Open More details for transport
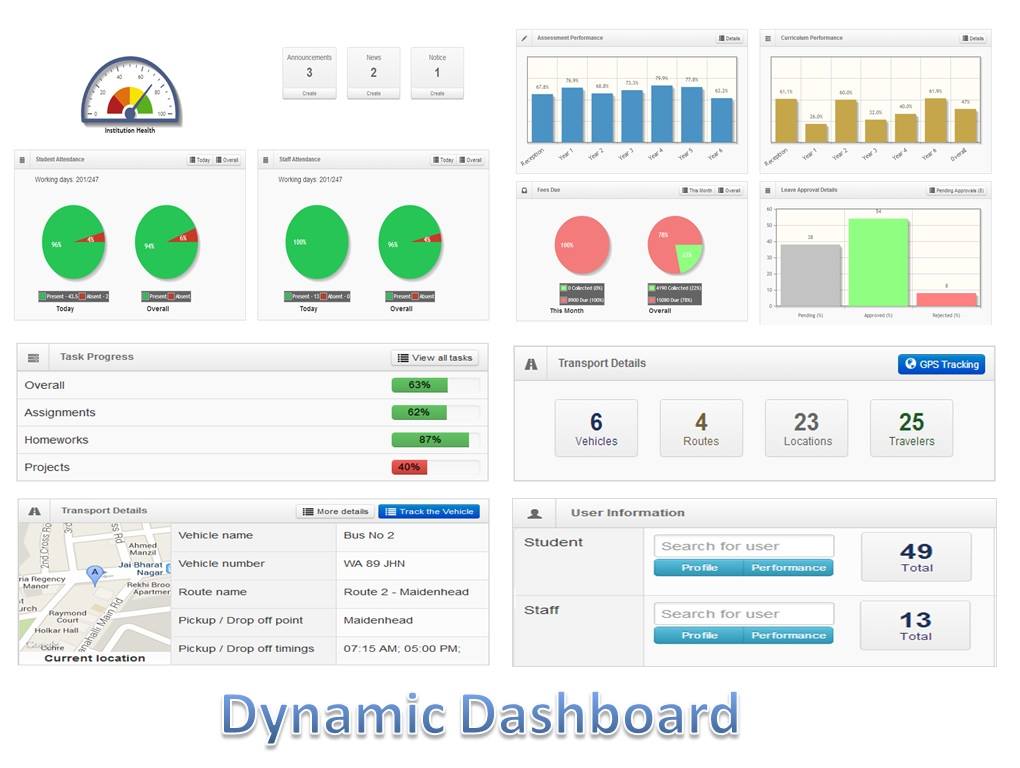The image size is (1020, 768). point(336,512)
